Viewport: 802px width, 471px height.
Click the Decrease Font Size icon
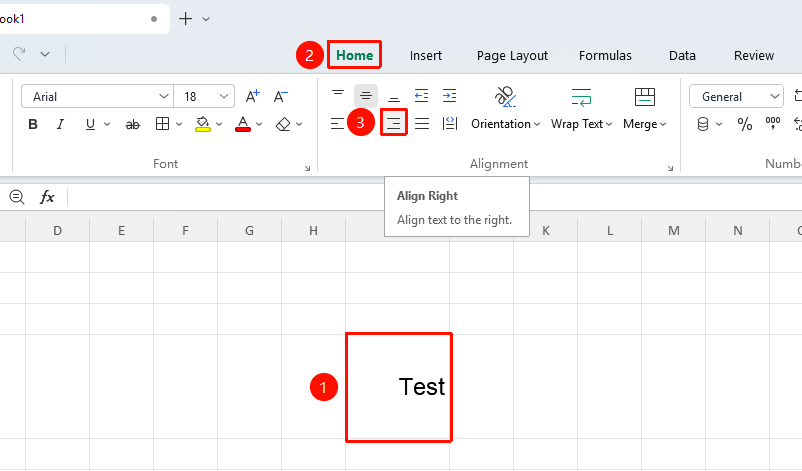pyautogui.click(x=280, y=96)
